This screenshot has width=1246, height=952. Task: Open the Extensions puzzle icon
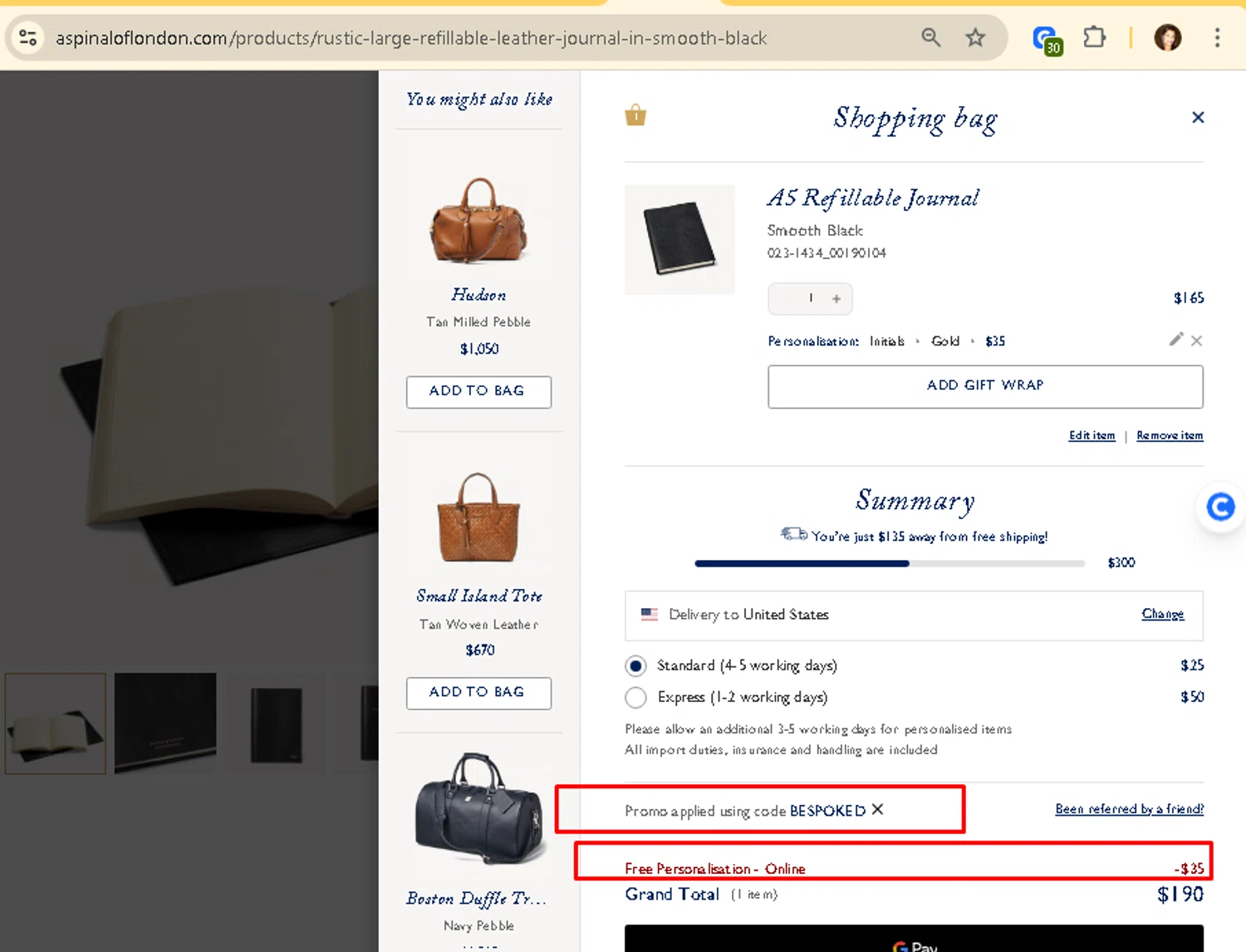(1094, 37)
